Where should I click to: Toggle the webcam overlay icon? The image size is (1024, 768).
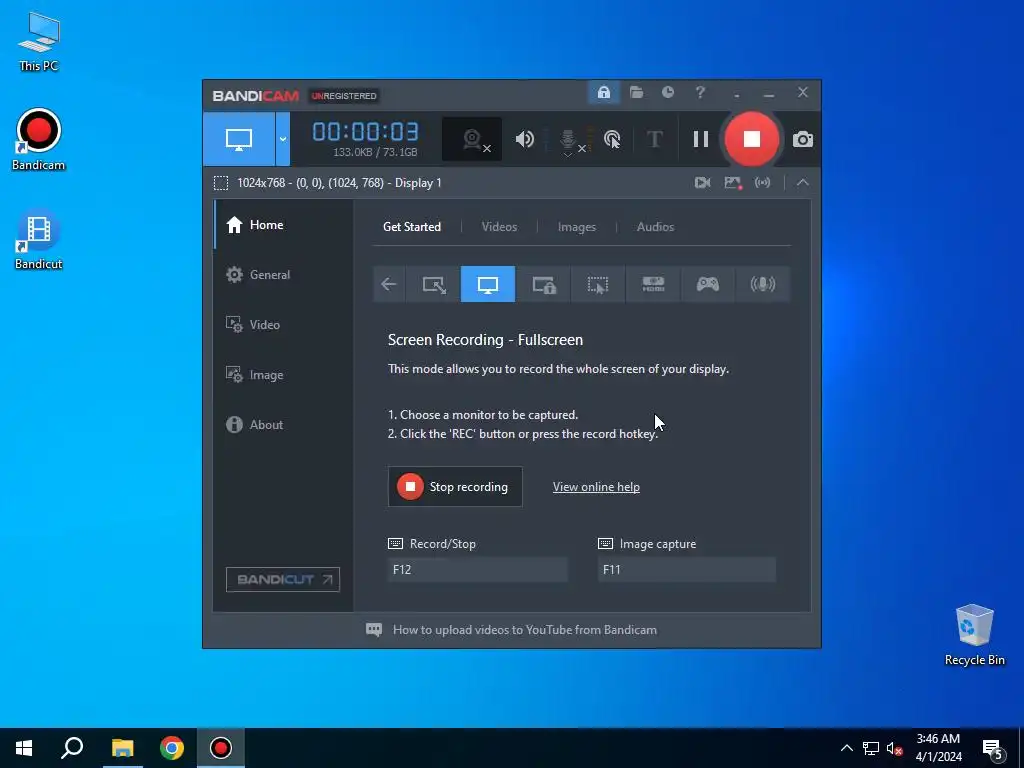(x=472, y=139)
